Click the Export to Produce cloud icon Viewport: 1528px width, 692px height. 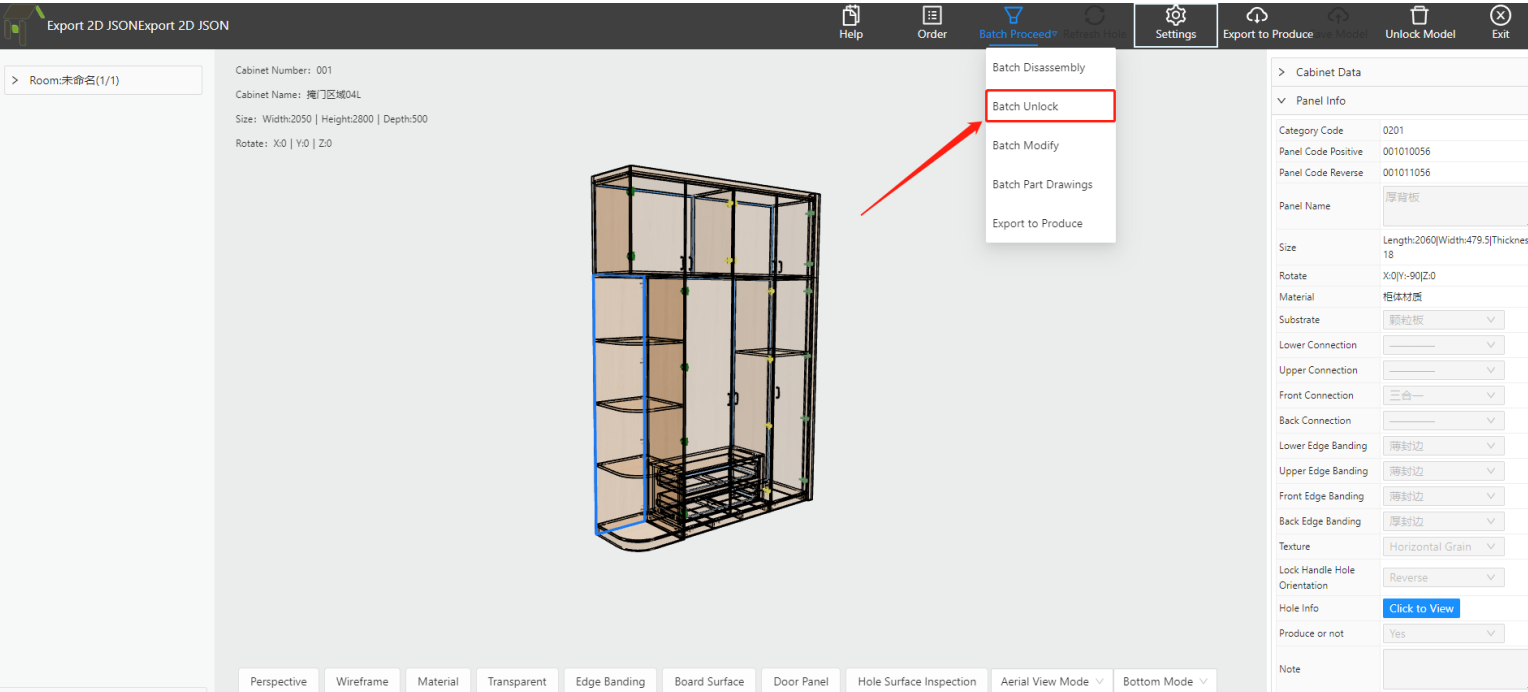point(1257,16)
